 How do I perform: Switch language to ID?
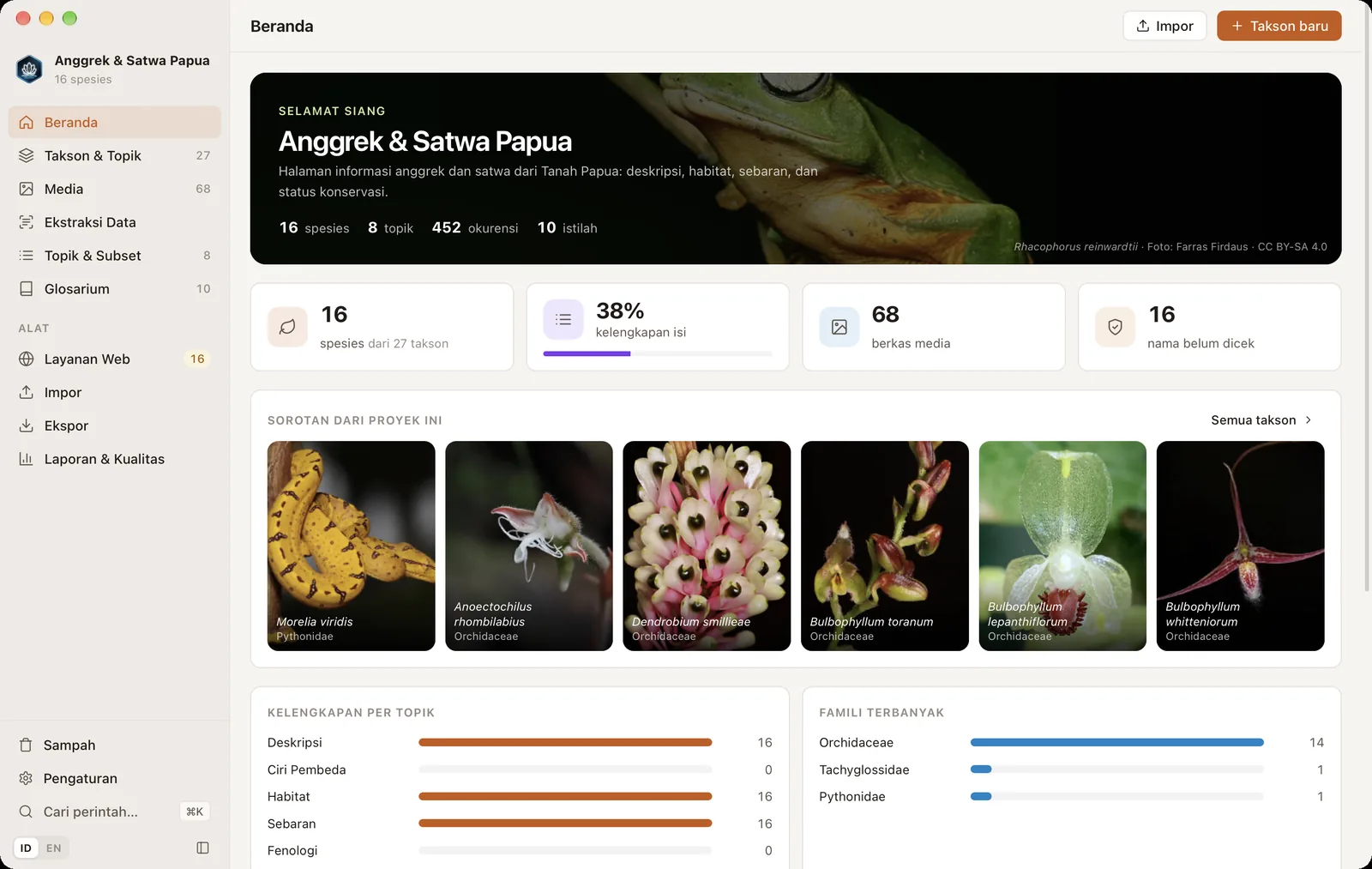click(x=26, y=848)
